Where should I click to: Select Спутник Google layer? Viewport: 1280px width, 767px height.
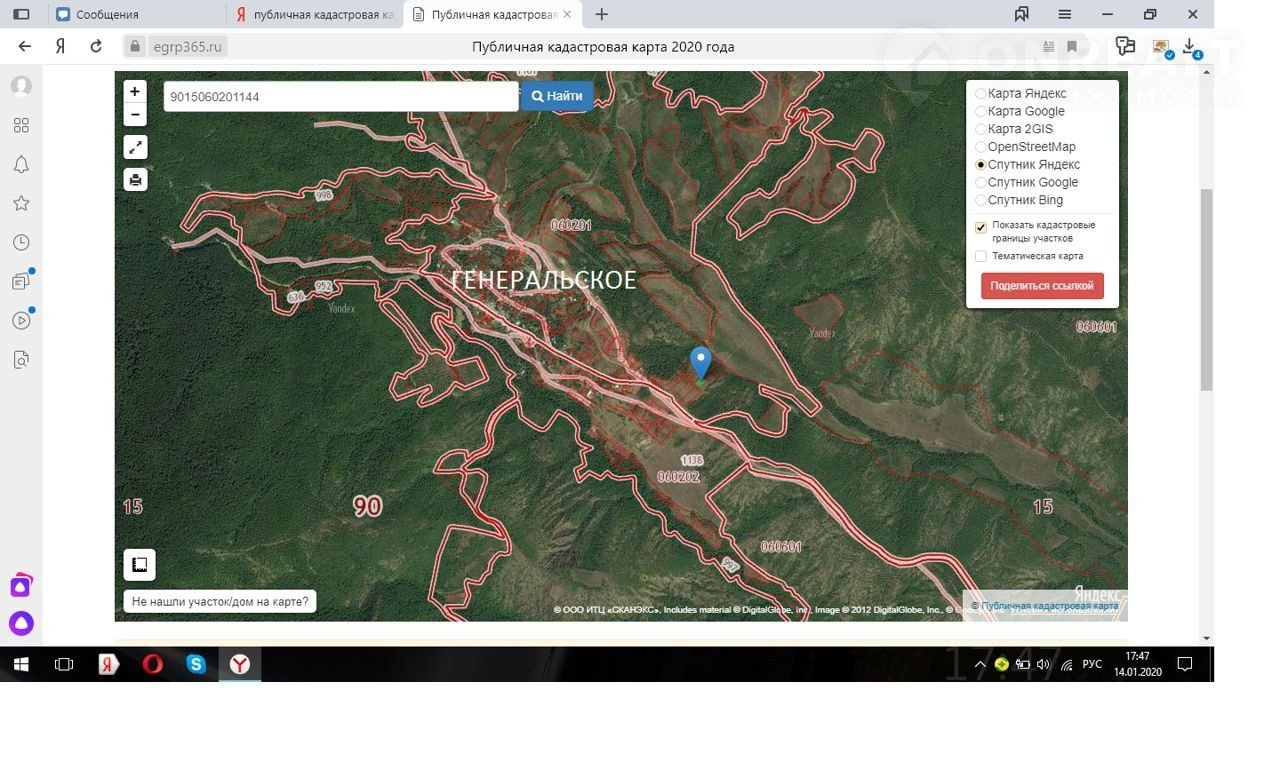981,183
